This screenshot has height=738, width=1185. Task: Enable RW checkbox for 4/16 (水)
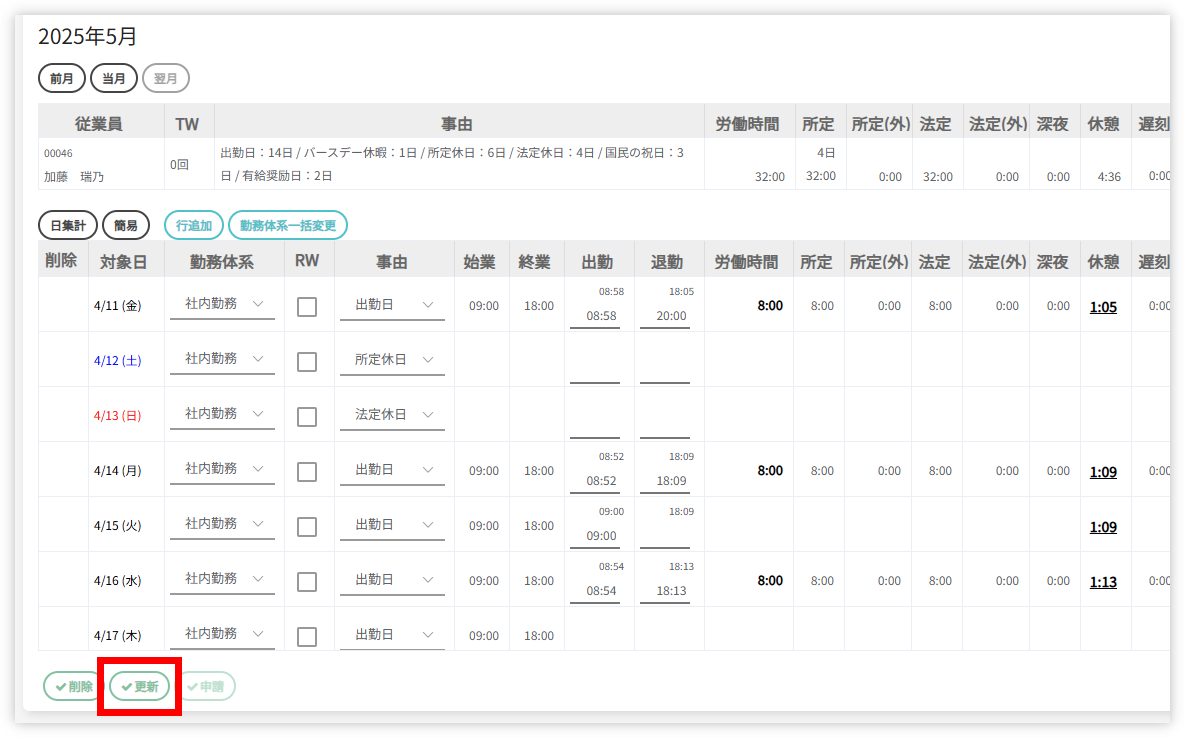(307, 582)
